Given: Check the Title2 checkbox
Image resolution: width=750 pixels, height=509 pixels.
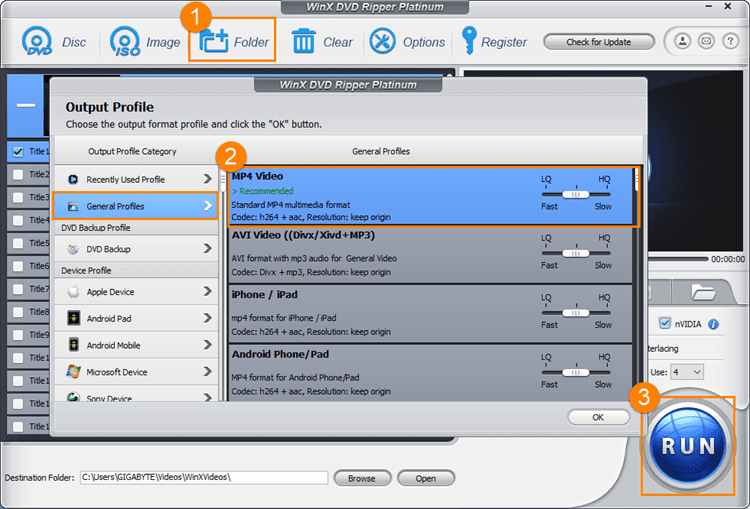Looking at the screenshot, I should tap(18, 175).
